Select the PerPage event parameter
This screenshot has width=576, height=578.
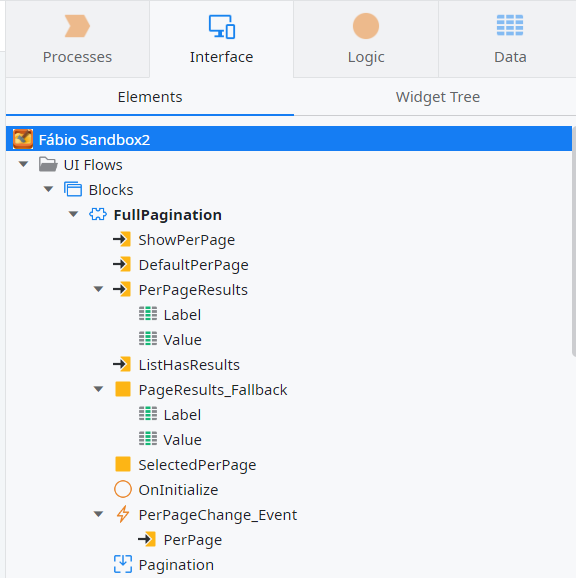click(x=193, y=540)
